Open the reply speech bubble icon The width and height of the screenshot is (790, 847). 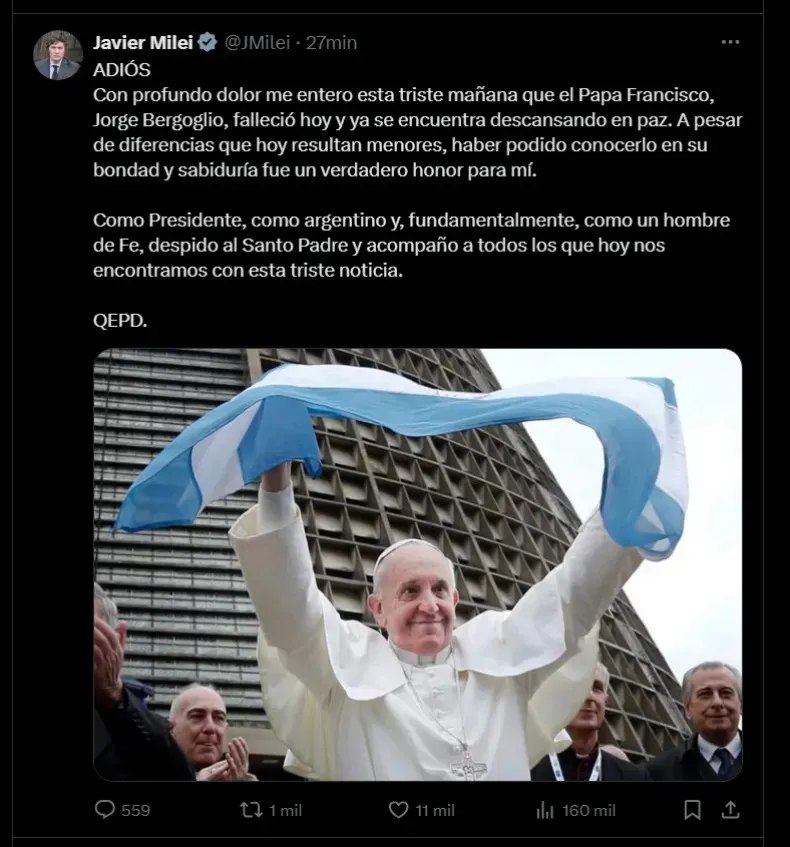[x=105, y=809]
